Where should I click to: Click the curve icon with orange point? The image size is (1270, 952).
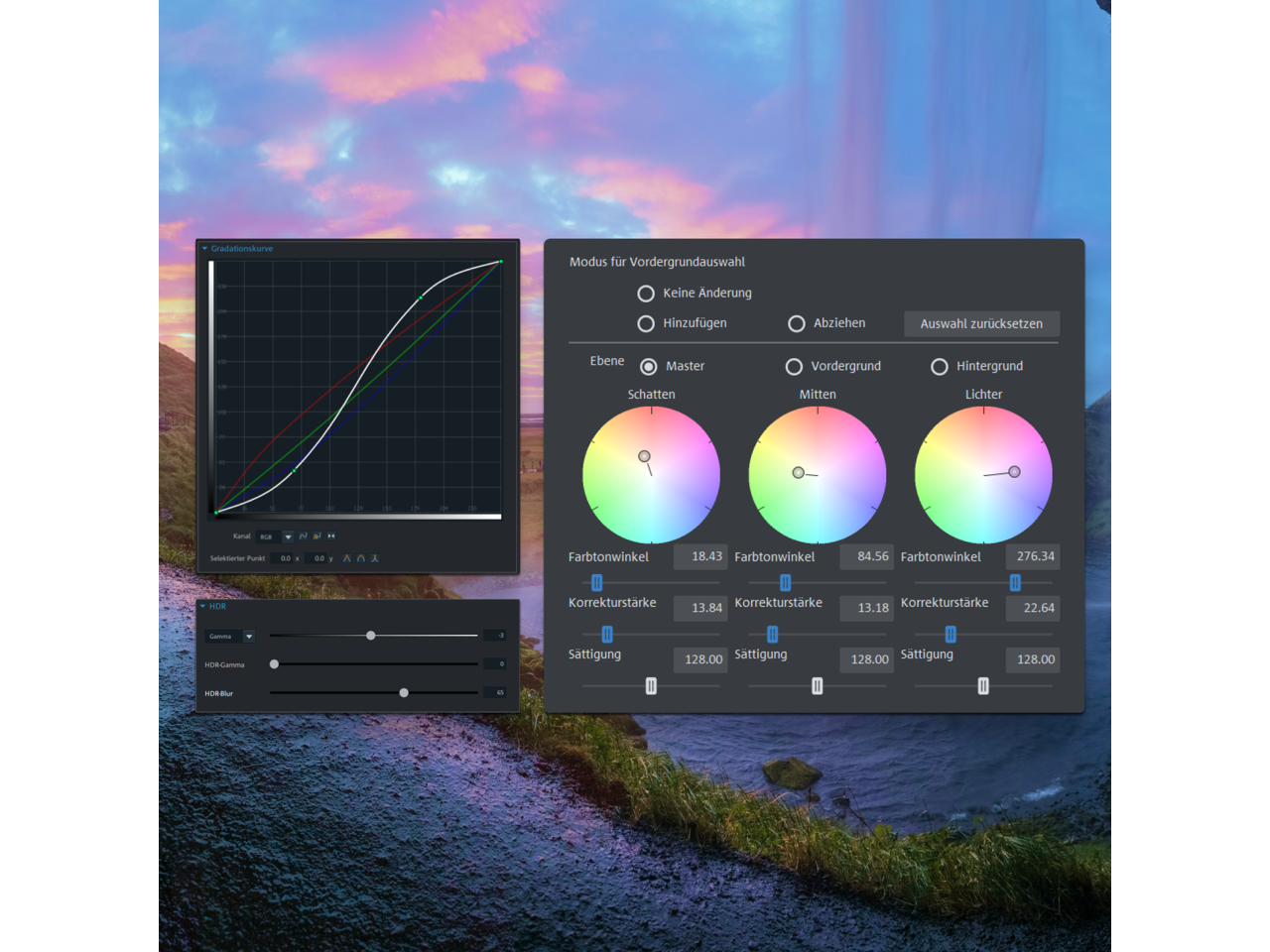[x=317, y=536]
